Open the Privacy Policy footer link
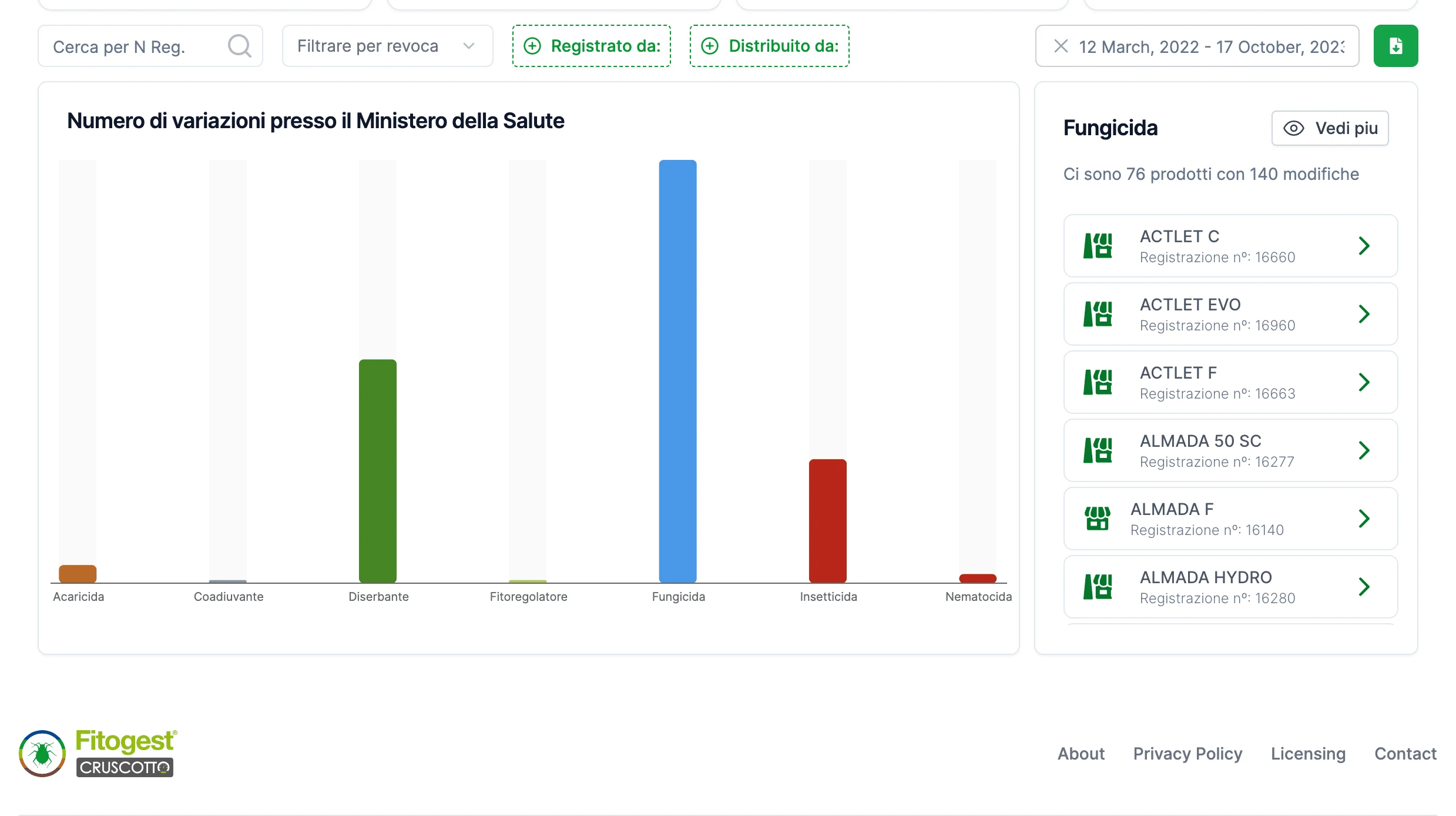This screenshot has height=816, width=1456. coord(1187,754)
